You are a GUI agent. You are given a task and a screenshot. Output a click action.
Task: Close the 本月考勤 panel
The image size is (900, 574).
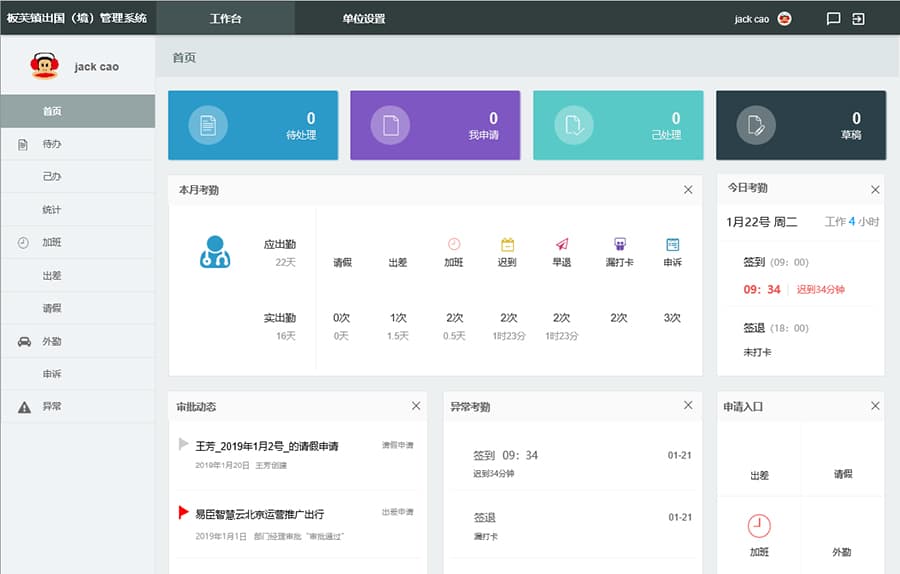pos(688,190)
